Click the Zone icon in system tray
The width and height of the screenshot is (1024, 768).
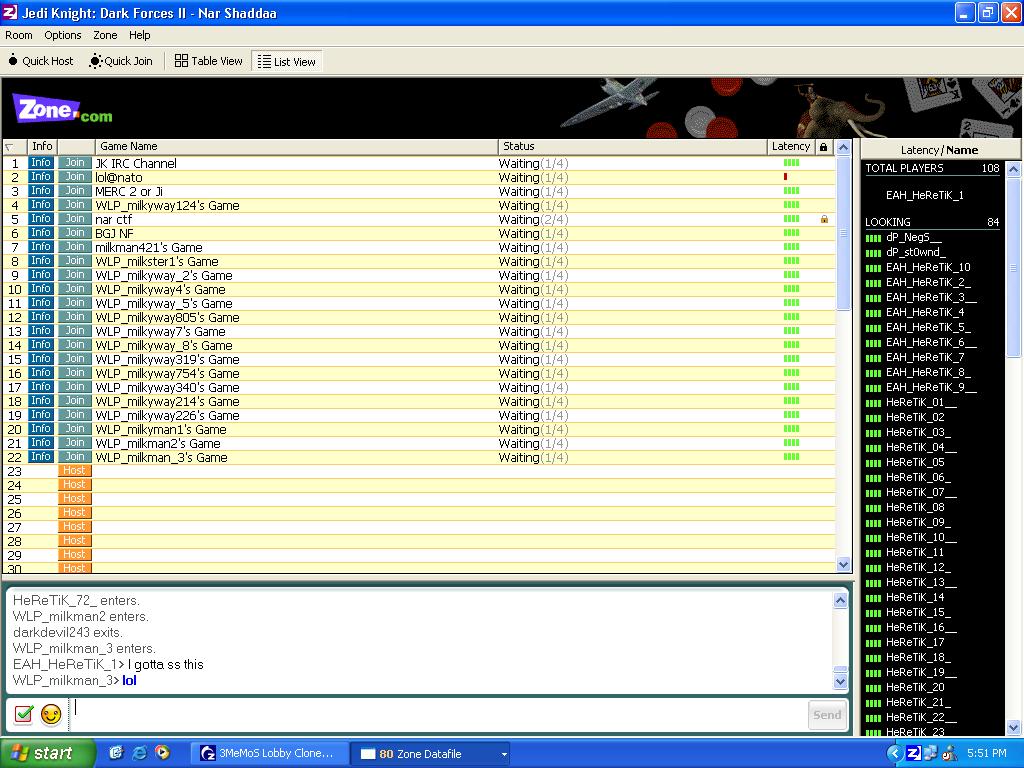point(914,753)
